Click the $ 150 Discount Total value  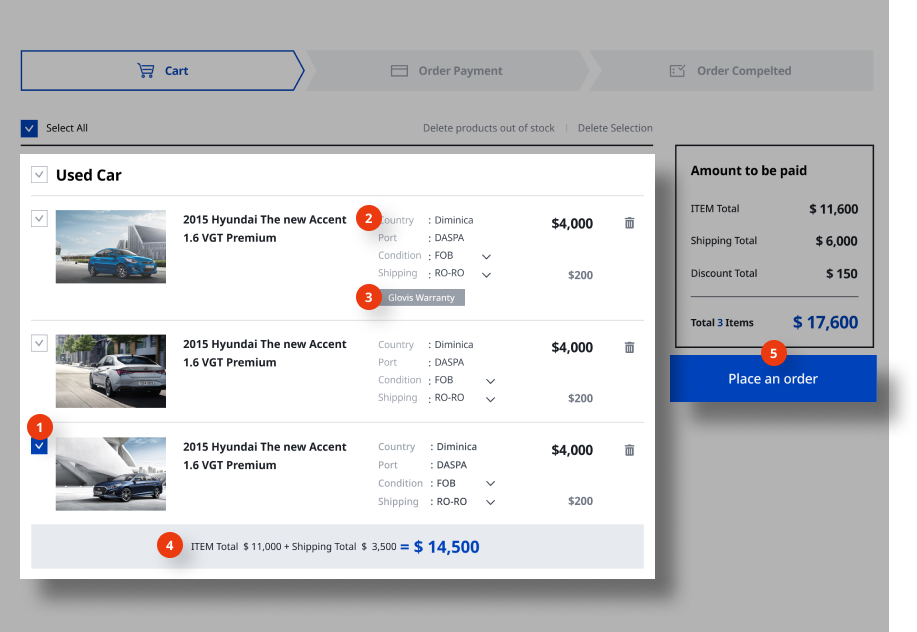coord(842,274)
